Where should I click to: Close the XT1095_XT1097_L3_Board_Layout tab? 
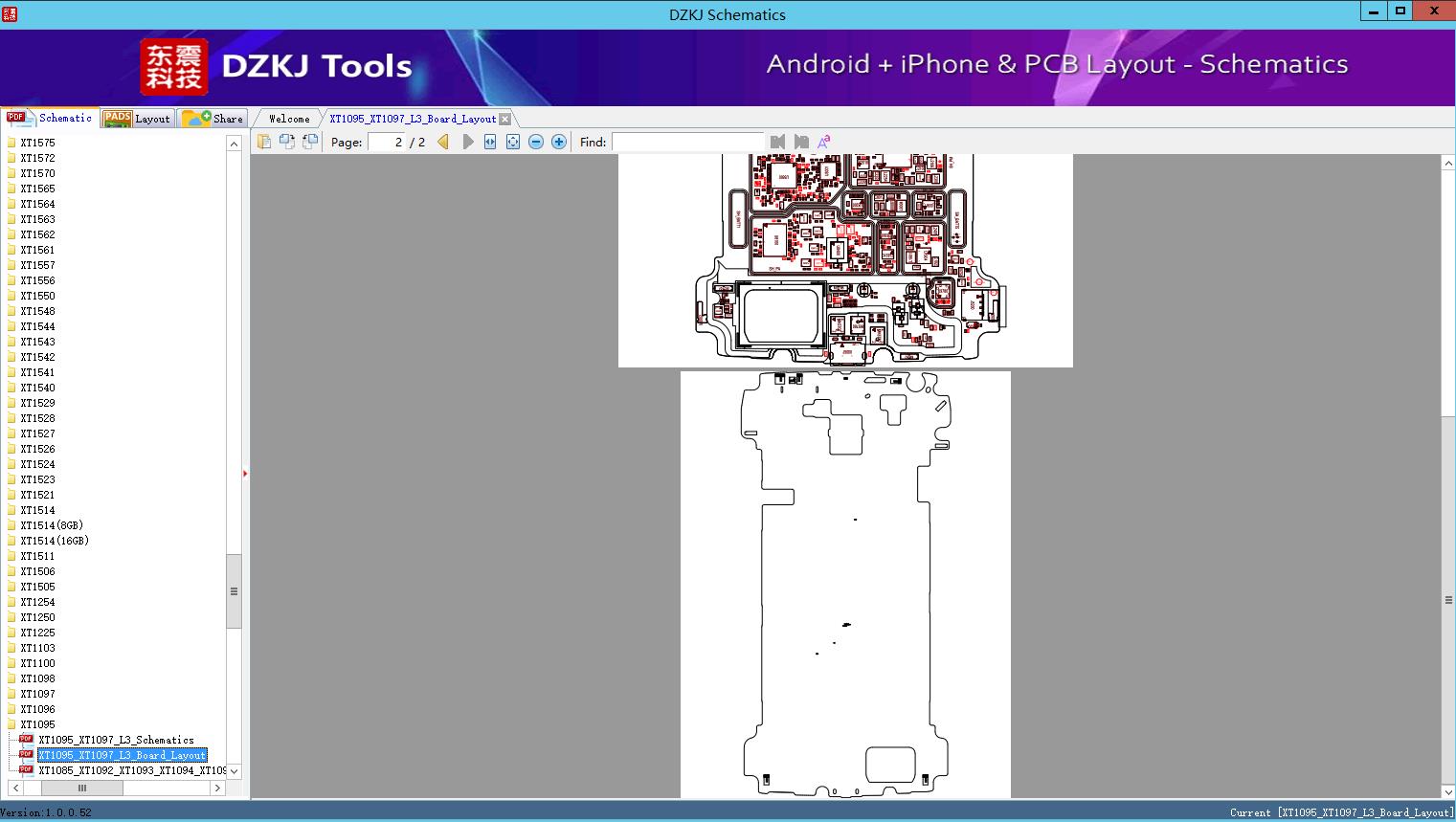tap(505, 120)
